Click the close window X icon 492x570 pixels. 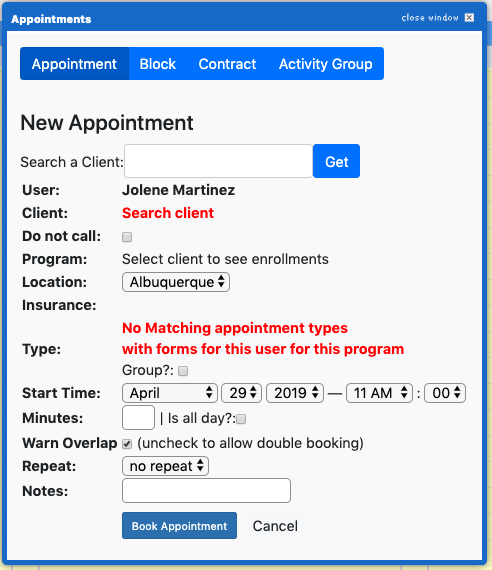point(469,17)
